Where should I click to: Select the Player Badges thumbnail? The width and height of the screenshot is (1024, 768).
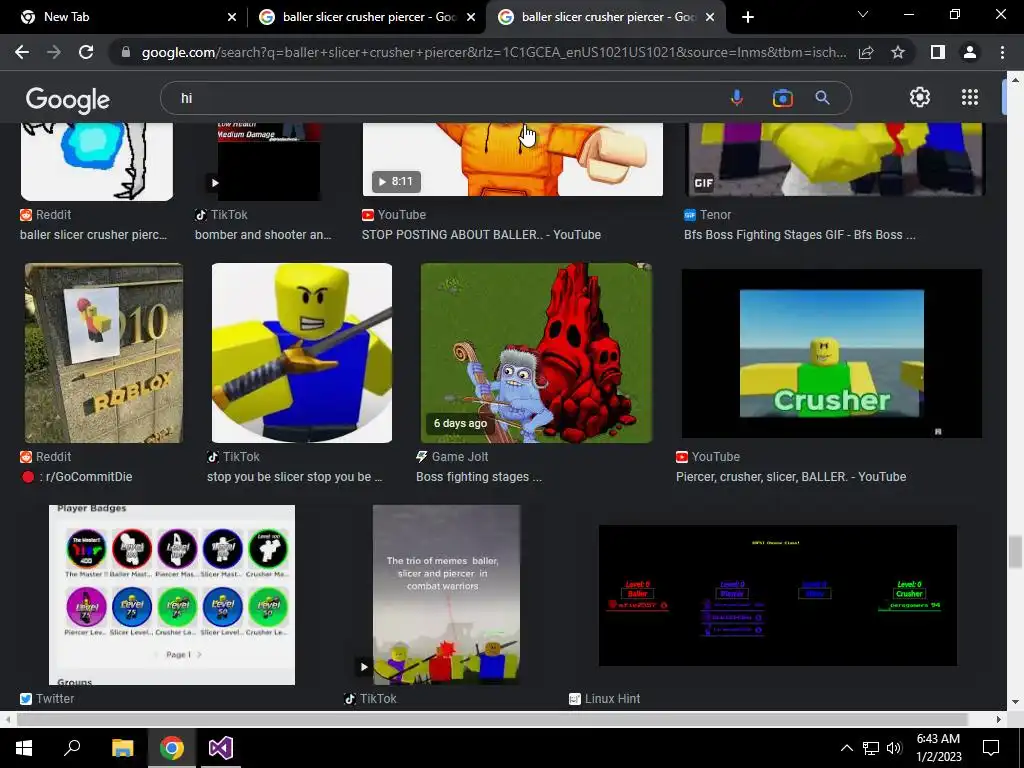[x=172, y=595]
